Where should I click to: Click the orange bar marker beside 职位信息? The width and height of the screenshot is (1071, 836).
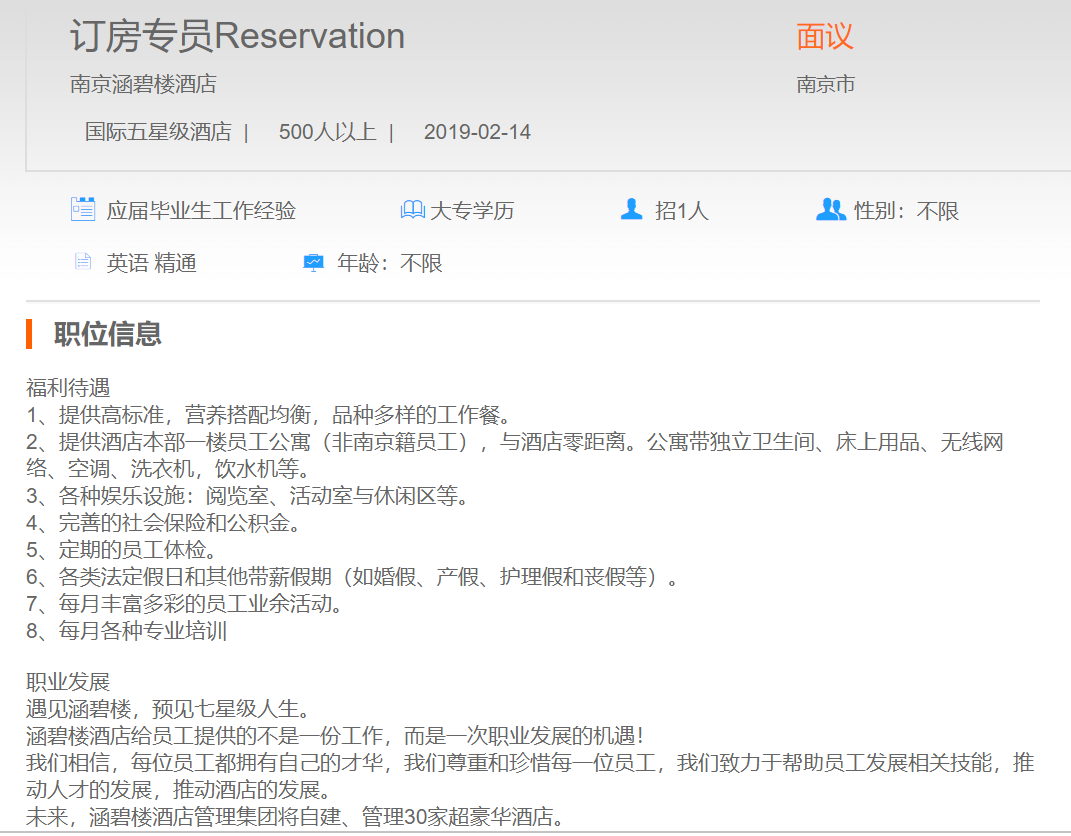coord(30,334)
